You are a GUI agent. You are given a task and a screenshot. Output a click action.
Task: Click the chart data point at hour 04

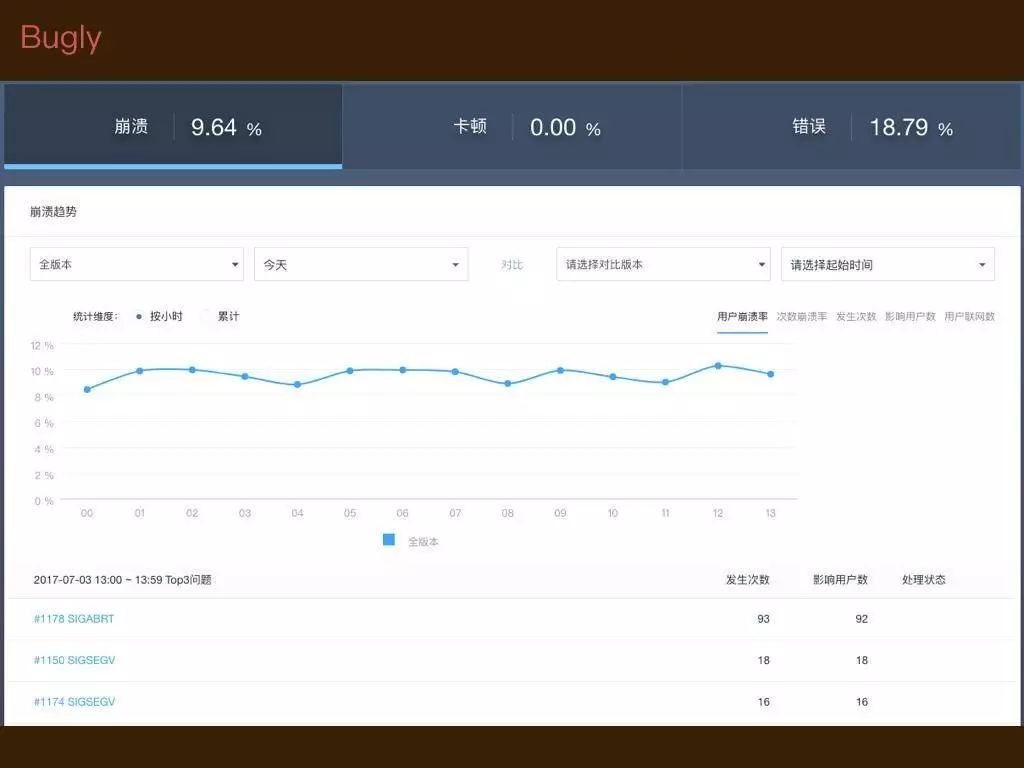click(298, 385)
